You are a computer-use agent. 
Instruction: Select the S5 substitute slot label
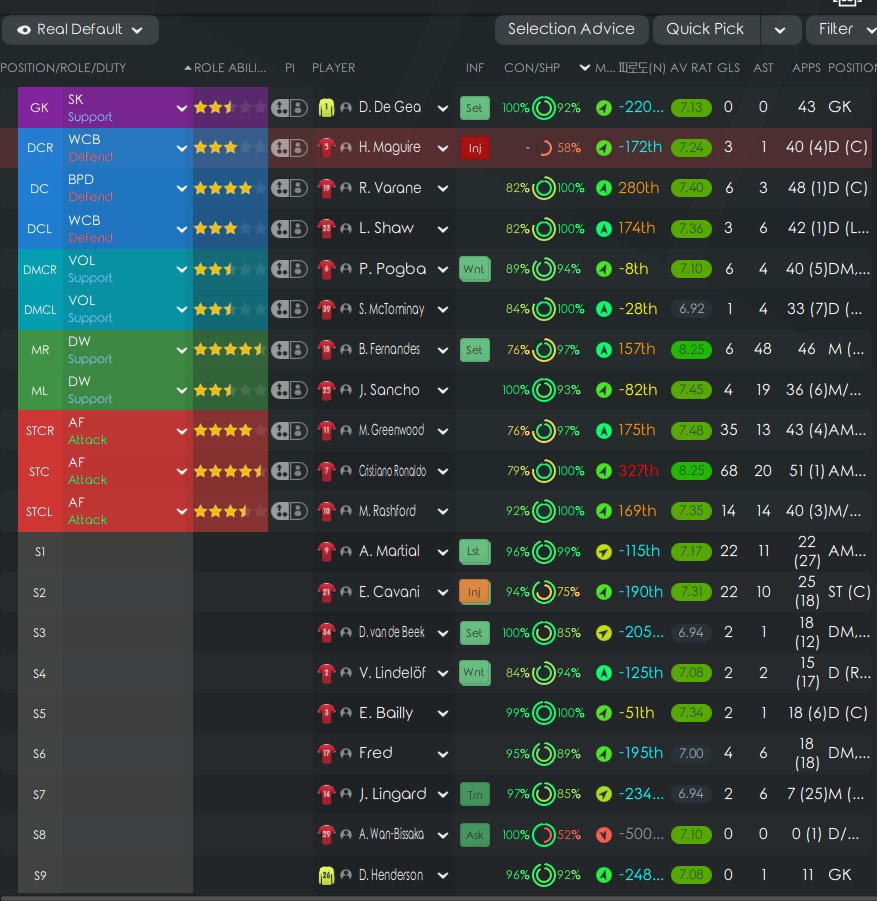click(40, 714)
